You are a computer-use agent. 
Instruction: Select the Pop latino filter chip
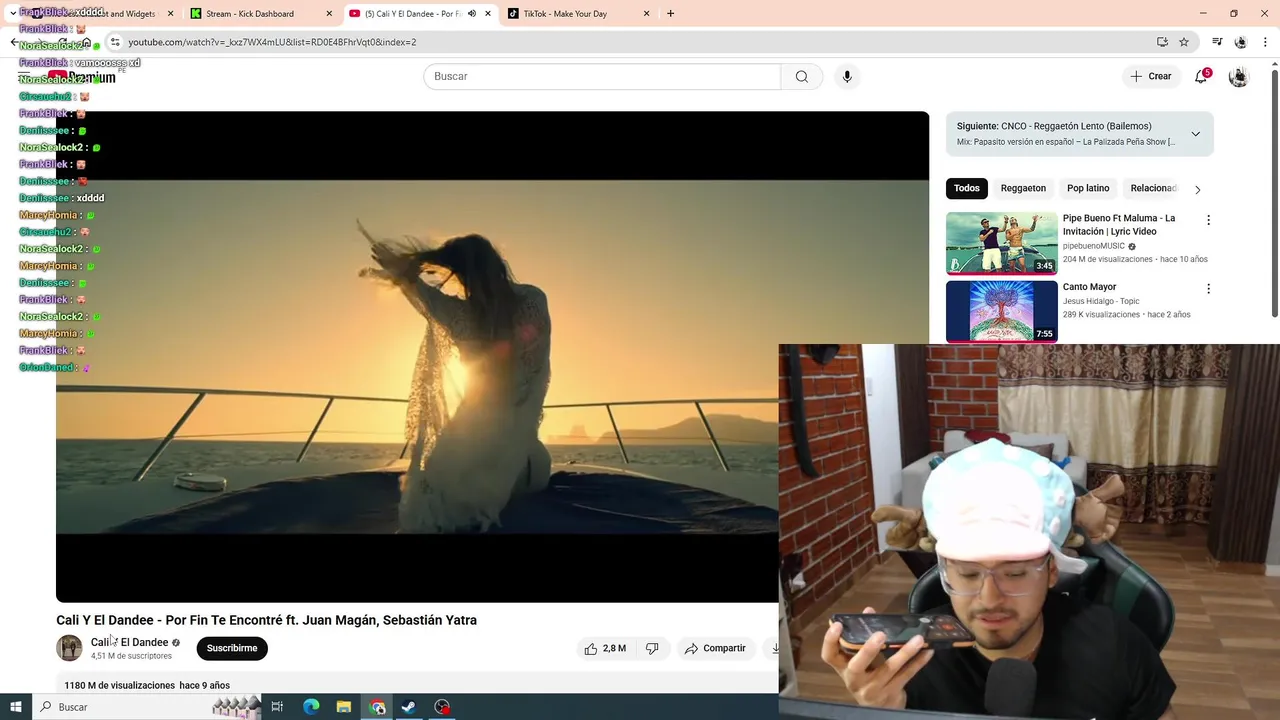point(1088,188)
